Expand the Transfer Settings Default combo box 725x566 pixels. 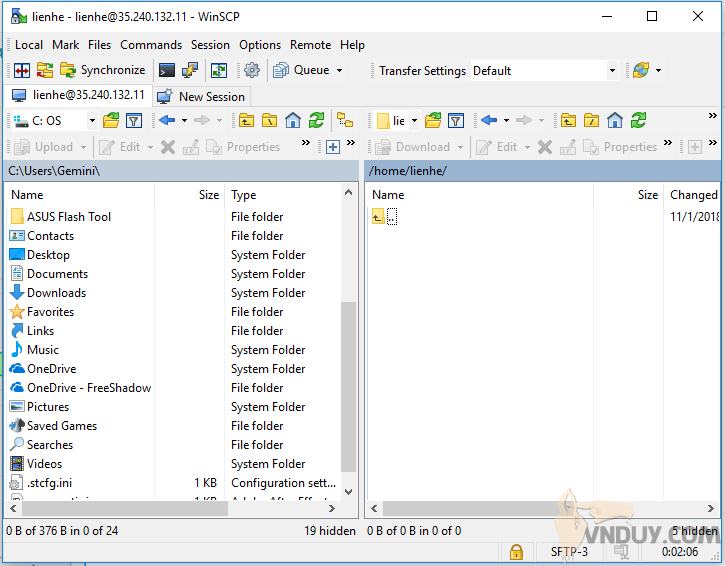pyautogui.click(x=612, y=71)
